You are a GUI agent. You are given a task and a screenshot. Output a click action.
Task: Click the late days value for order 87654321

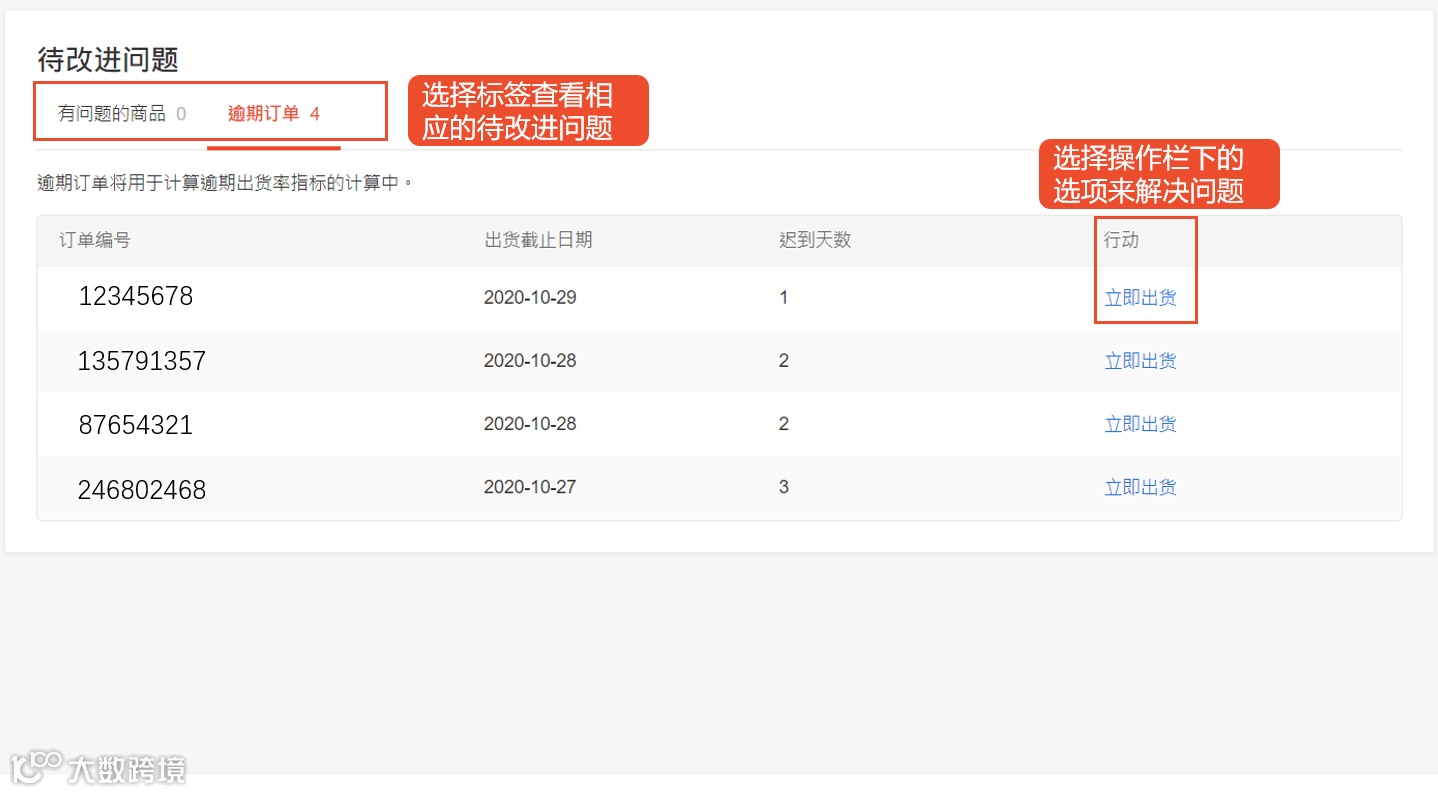[x=784, y=424]
